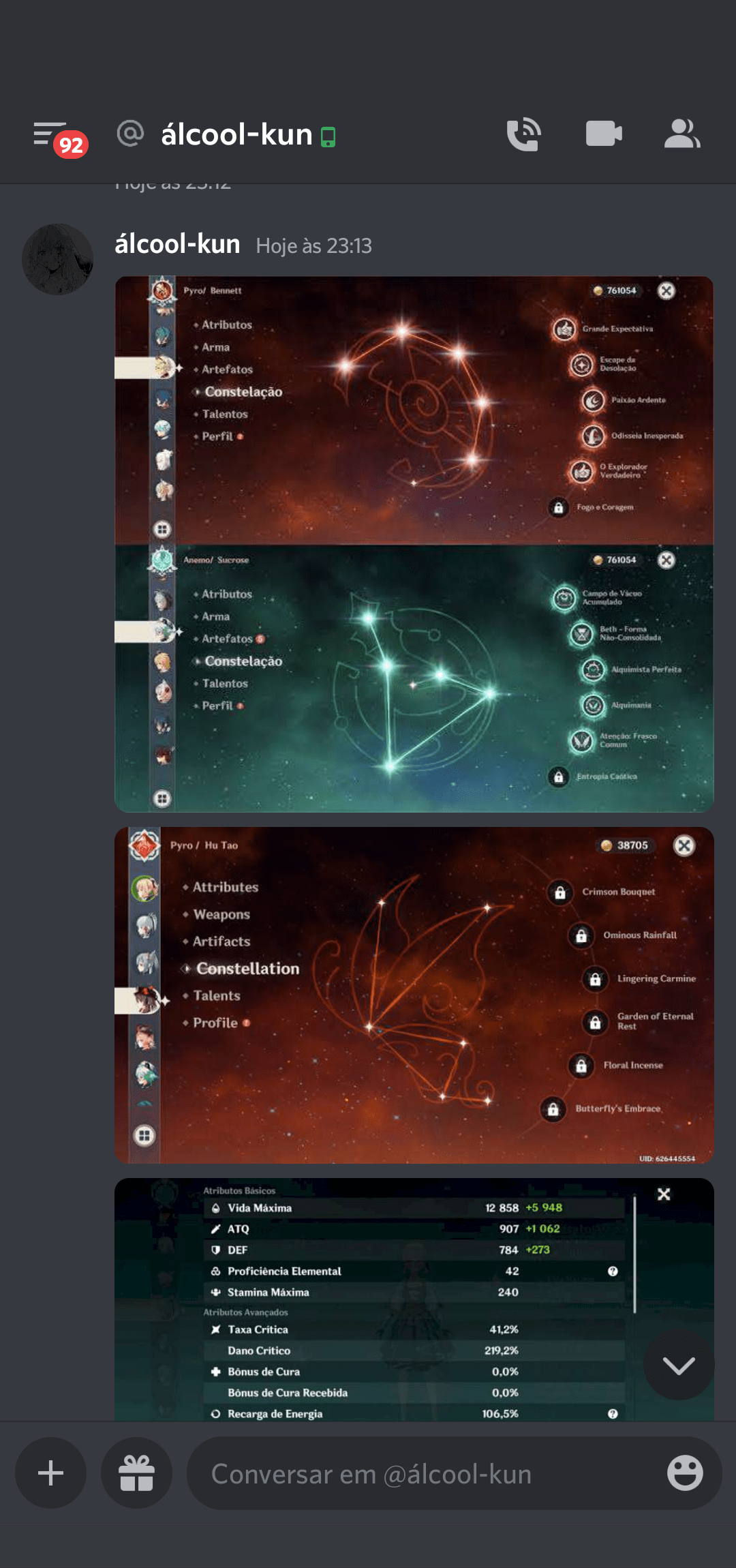Open the attributes stats screenshot
736x1568 pixels.
(414, 1299)
